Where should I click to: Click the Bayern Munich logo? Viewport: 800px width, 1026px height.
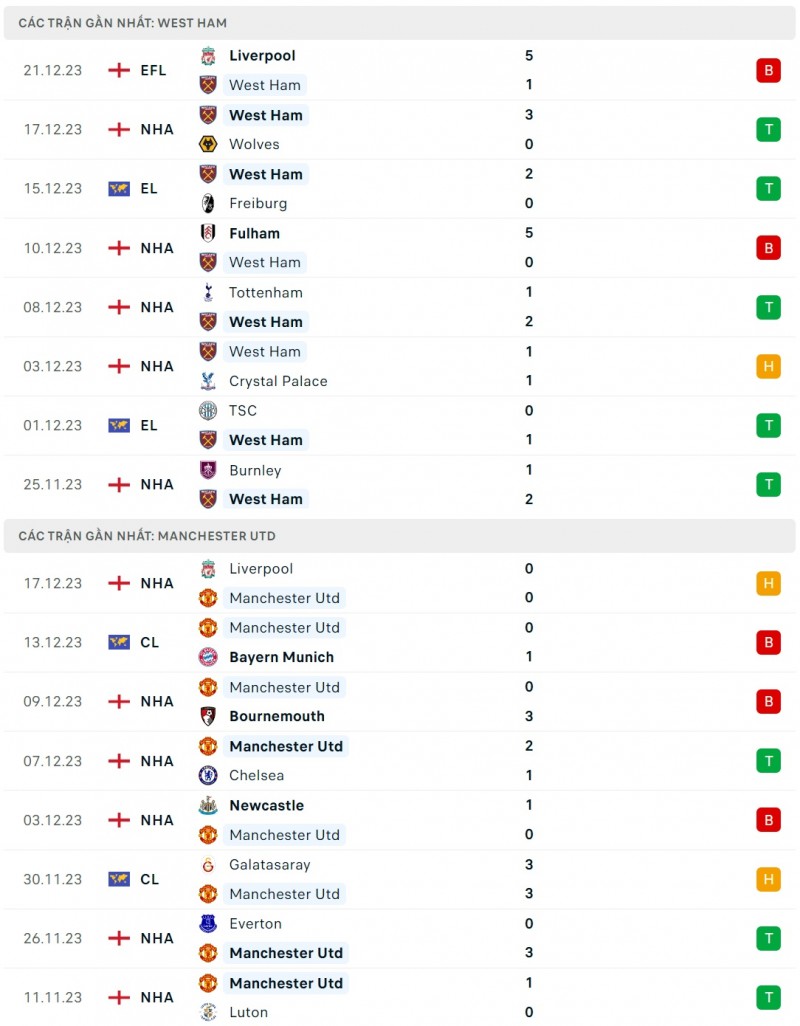(208, 657)
